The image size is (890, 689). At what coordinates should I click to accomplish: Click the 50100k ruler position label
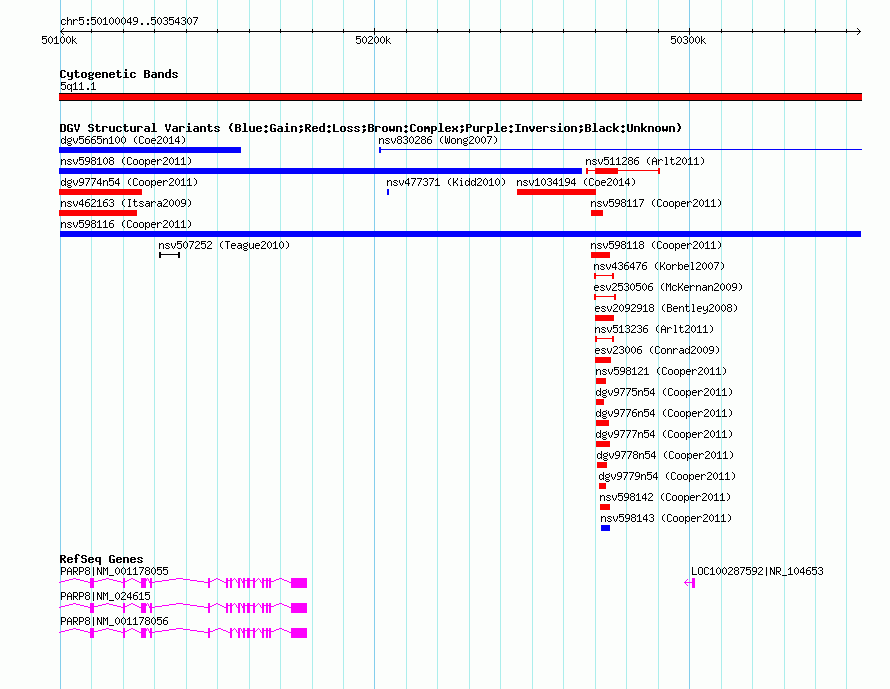(x=59, y=40)
